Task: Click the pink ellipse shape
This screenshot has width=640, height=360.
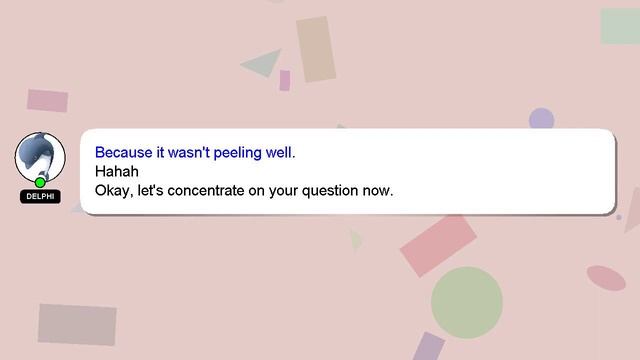Action: 606,278
